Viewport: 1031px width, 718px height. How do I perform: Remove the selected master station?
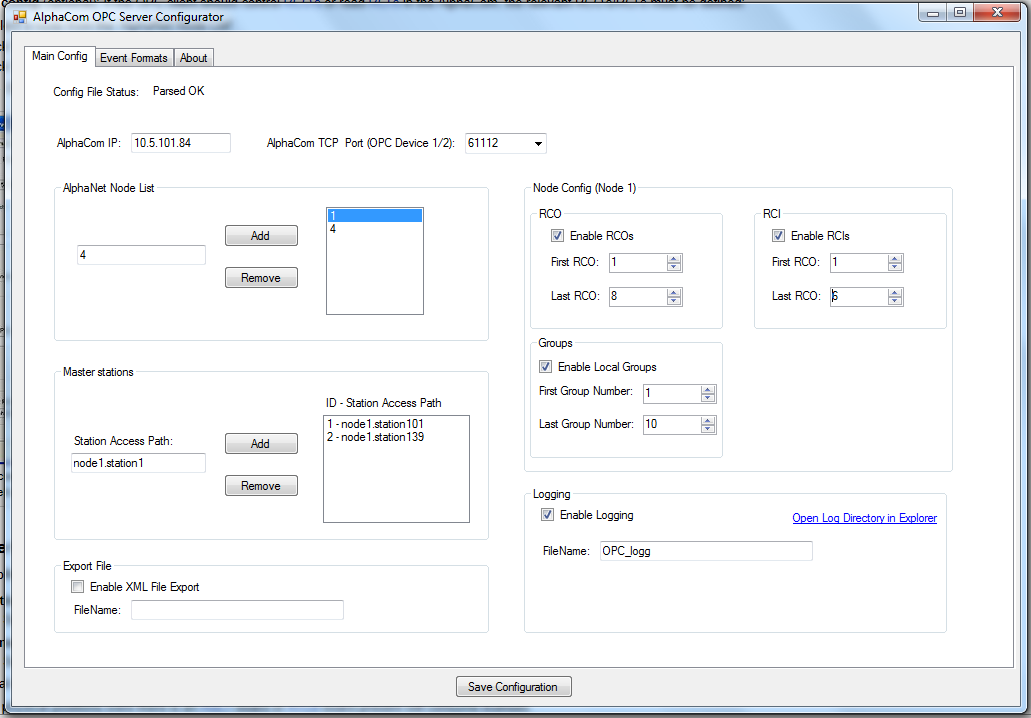(x=261, y=486)
